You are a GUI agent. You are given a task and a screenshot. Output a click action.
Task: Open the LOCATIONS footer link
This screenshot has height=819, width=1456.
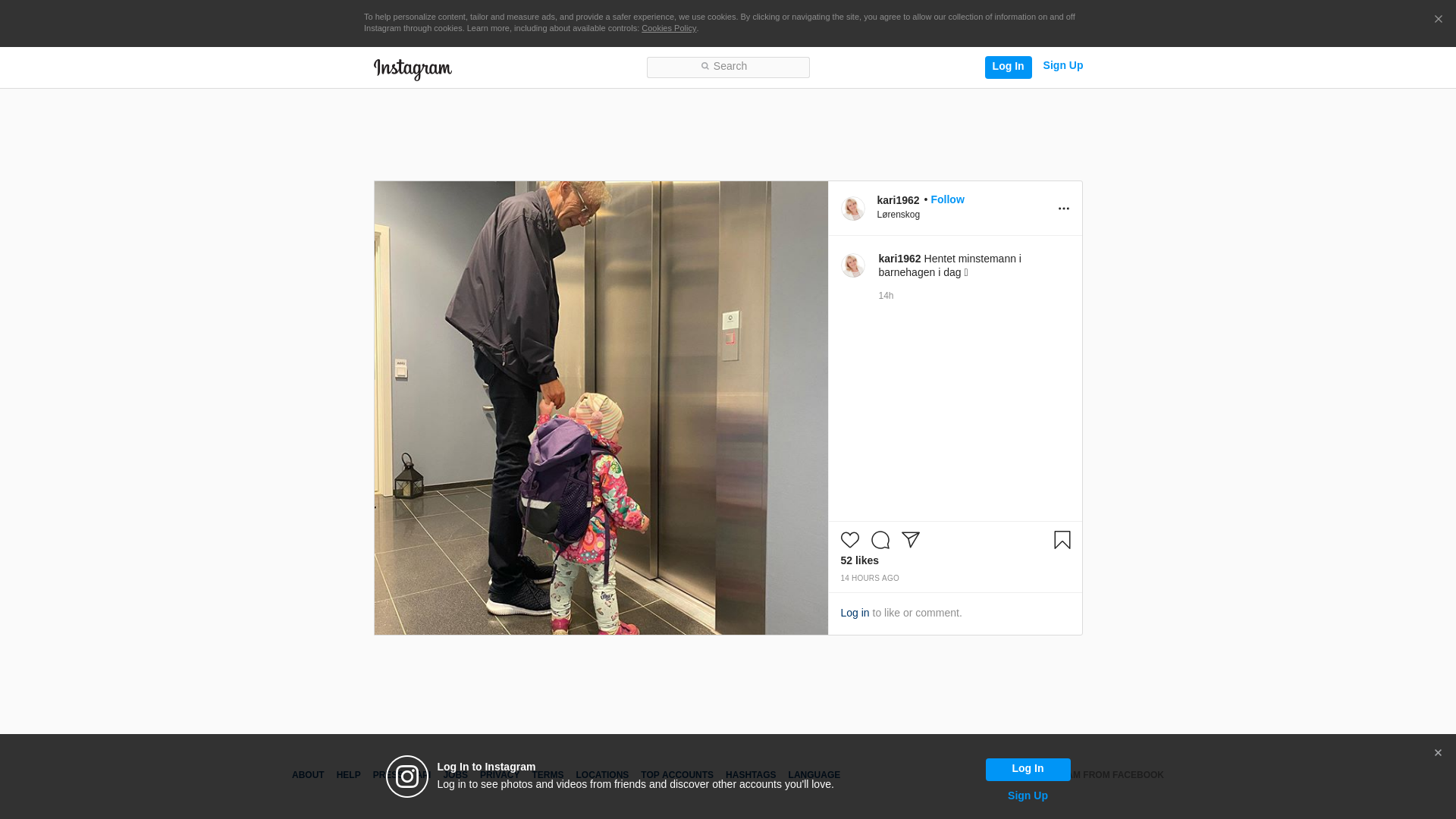(602, 775)
